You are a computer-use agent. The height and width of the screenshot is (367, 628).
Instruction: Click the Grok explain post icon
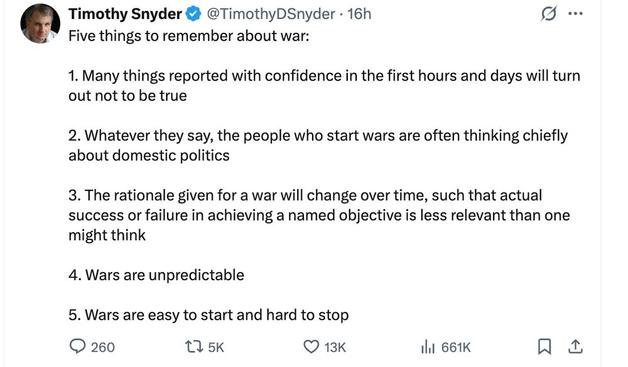548,14
